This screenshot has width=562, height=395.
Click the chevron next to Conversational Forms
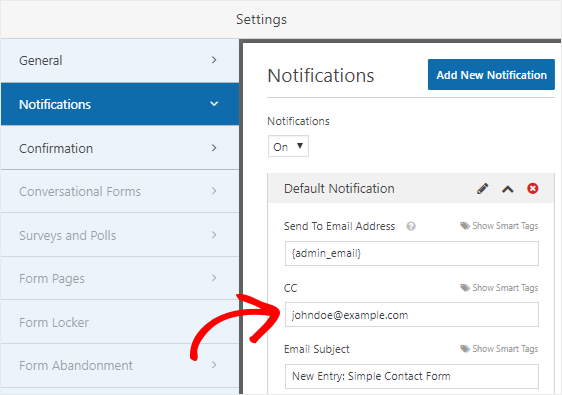tap(214, 191)
